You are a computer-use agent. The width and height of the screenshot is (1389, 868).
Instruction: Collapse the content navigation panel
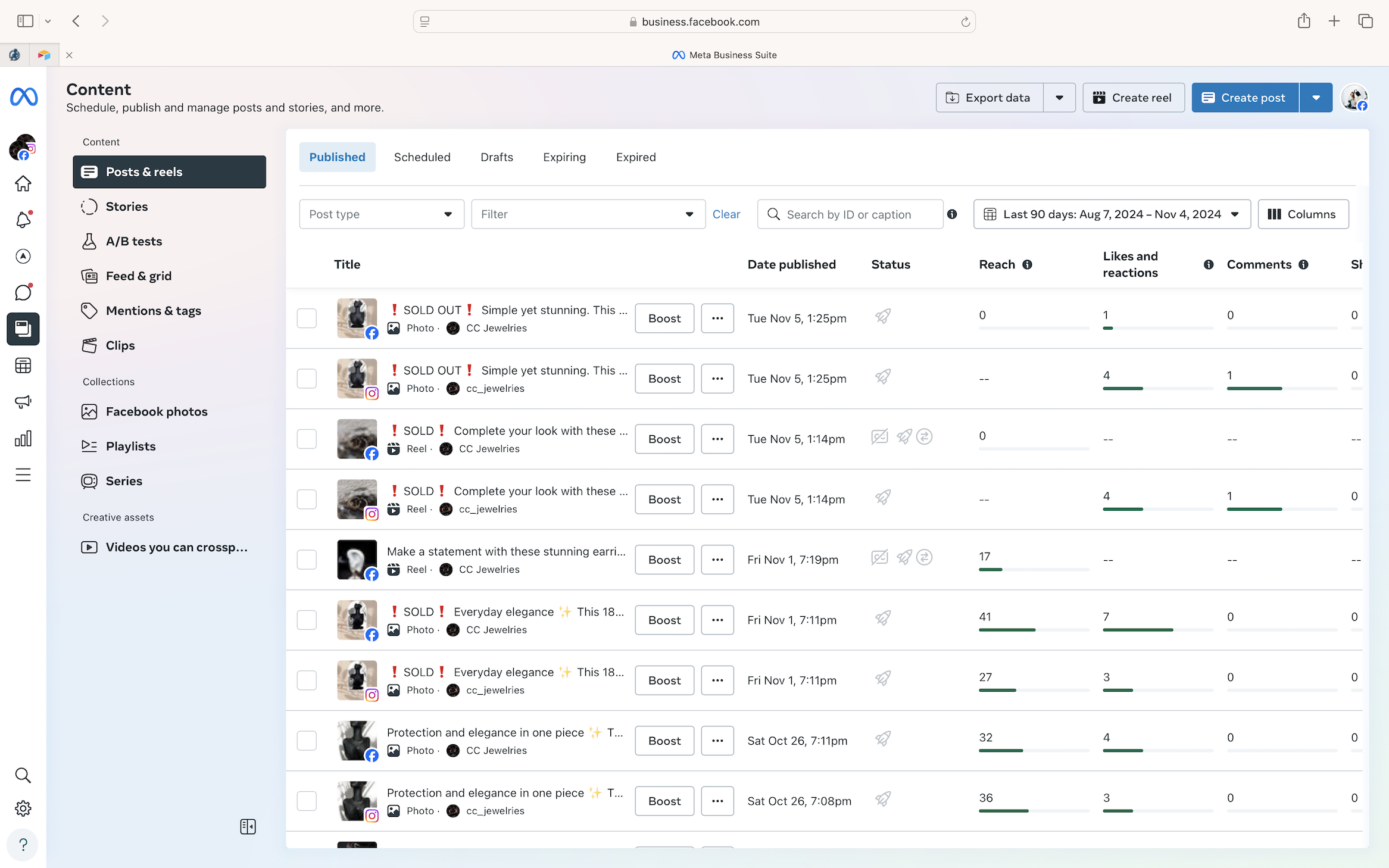click(248, 826)
